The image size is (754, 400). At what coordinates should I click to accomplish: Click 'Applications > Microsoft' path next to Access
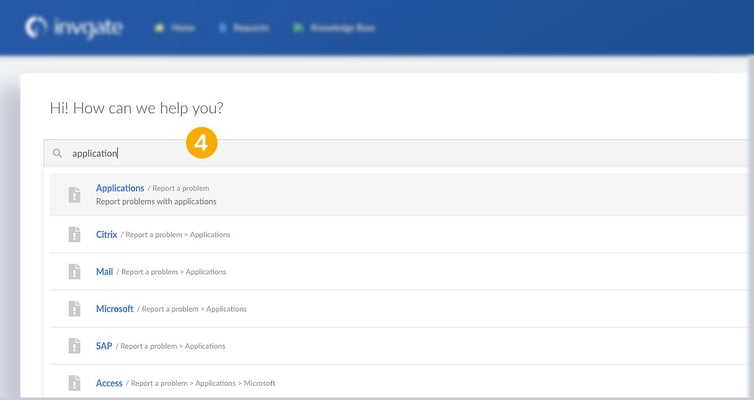tap(235, 383)
